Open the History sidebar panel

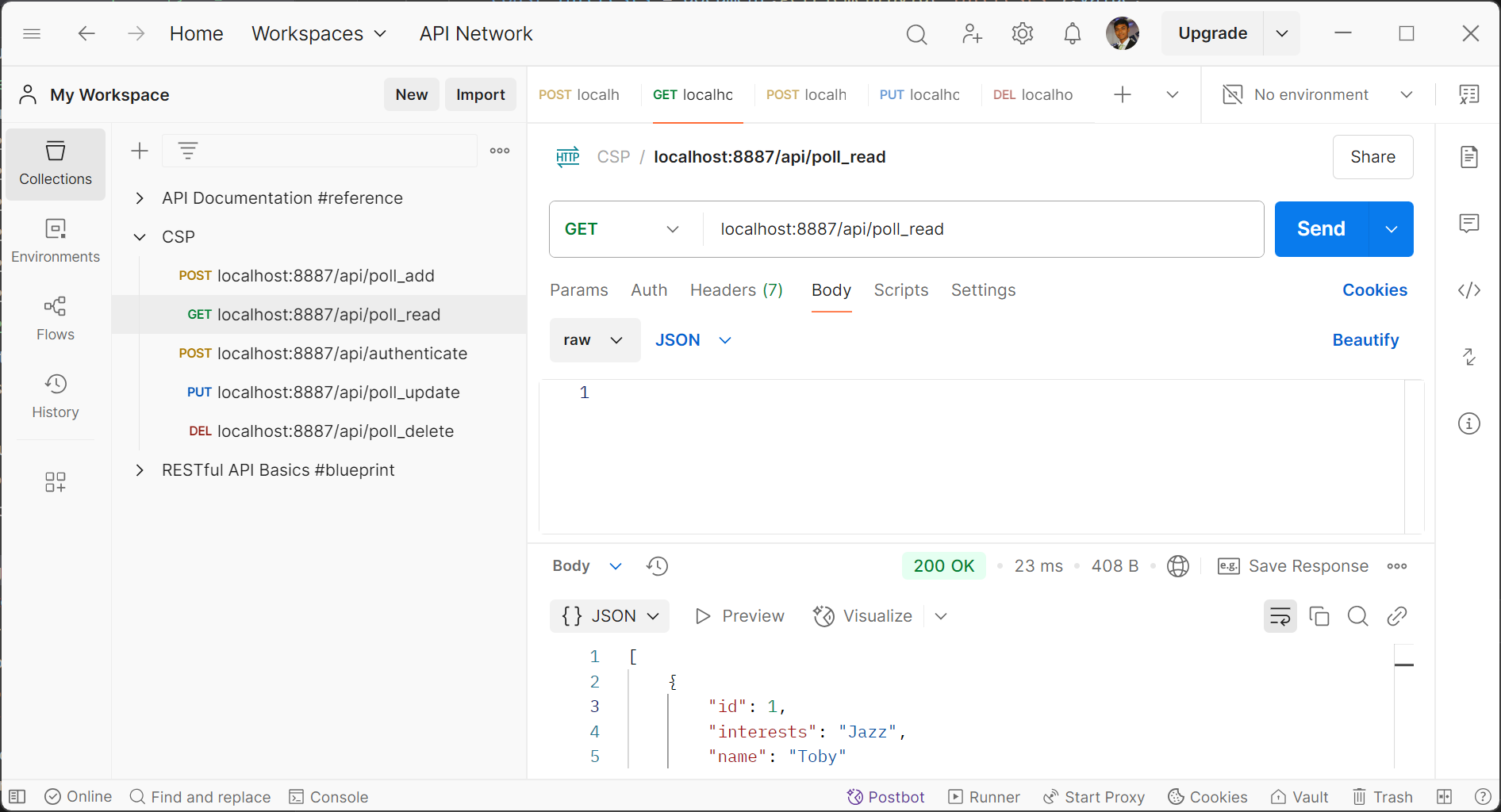pyautogui.click(x=56, y=396)
